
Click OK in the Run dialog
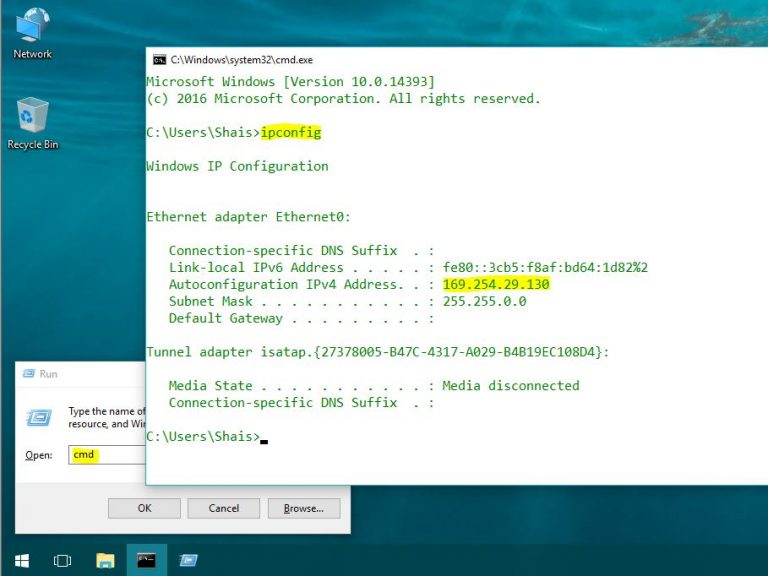(x=144, y=508)
